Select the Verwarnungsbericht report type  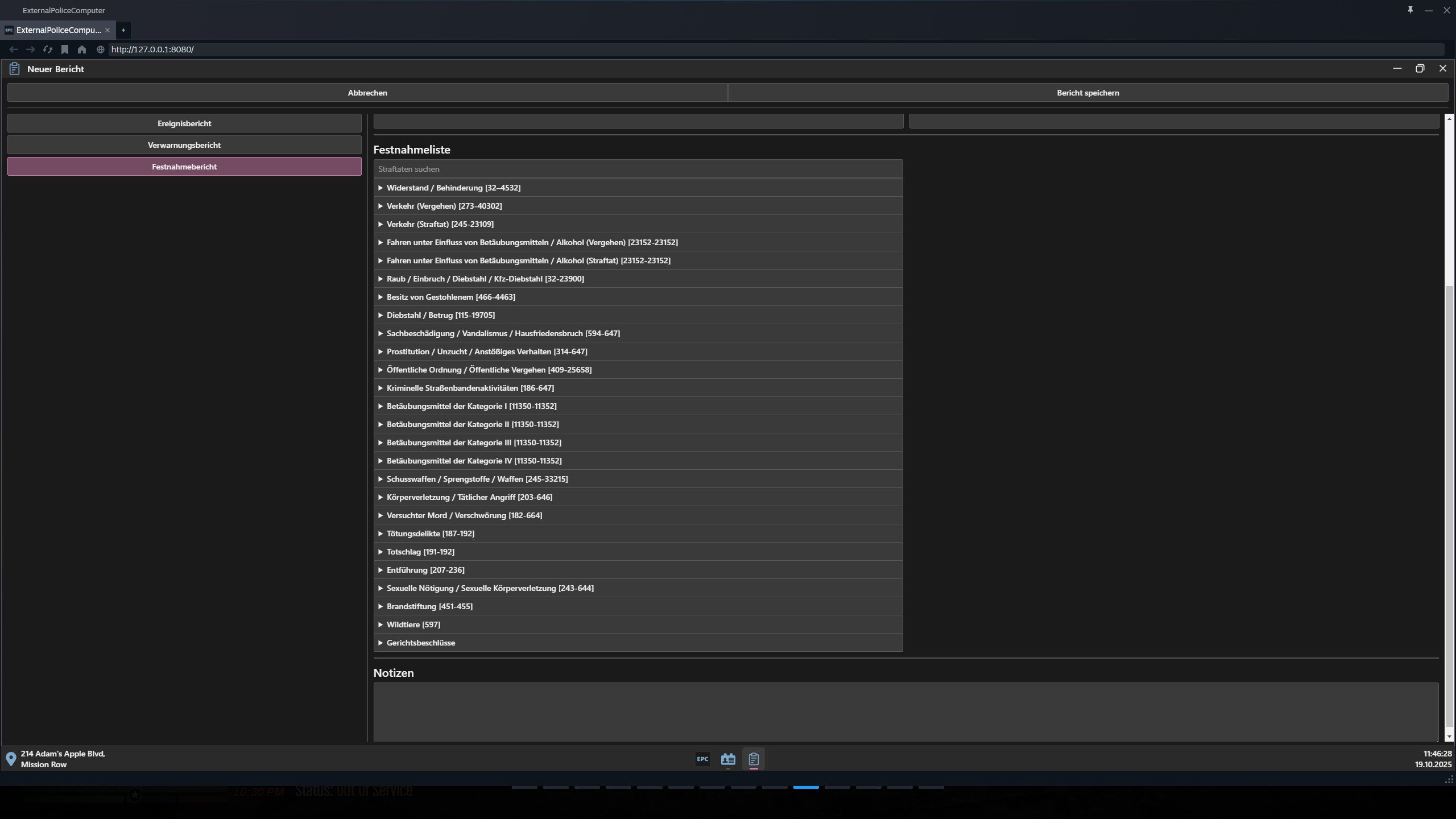(184, 145)
